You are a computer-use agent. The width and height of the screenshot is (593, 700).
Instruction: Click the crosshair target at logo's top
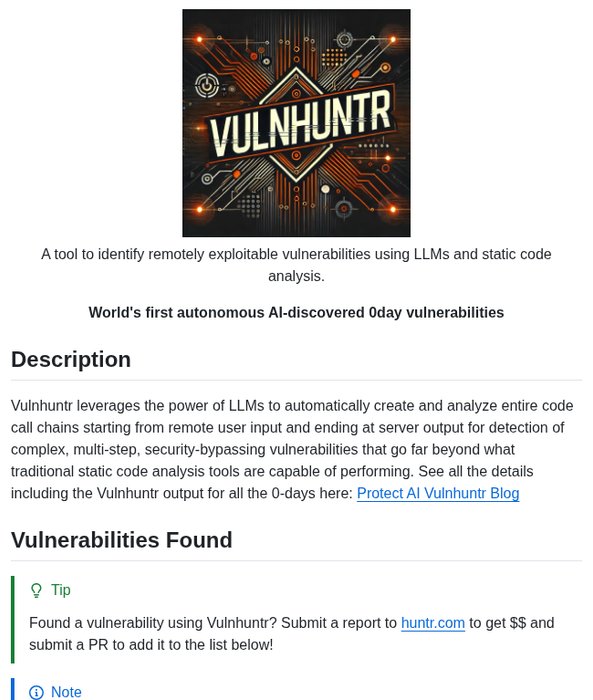coord(344,40)
